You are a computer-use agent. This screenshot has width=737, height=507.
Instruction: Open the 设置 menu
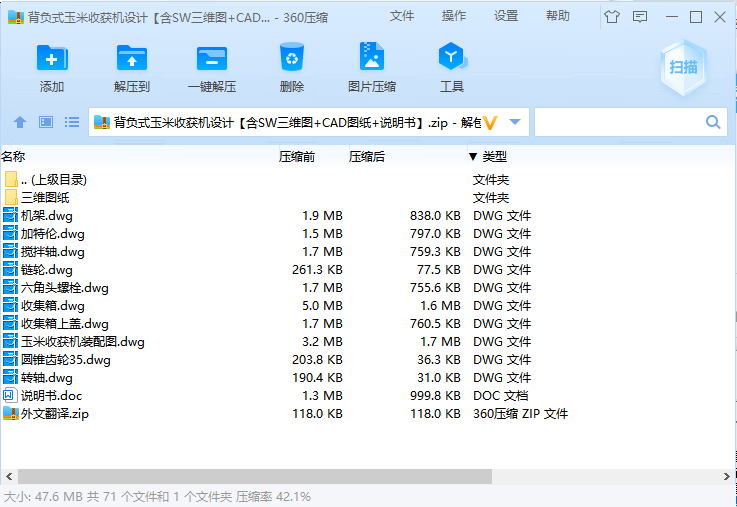click(506, 16)
